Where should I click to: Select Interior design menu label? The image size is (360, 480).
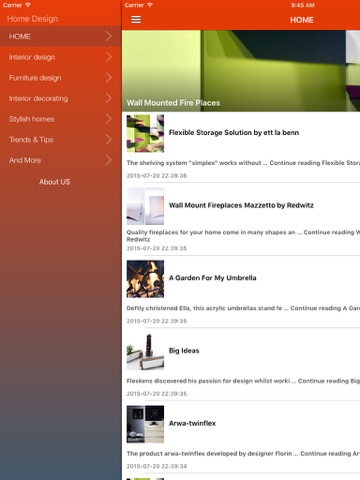[32, 57]
